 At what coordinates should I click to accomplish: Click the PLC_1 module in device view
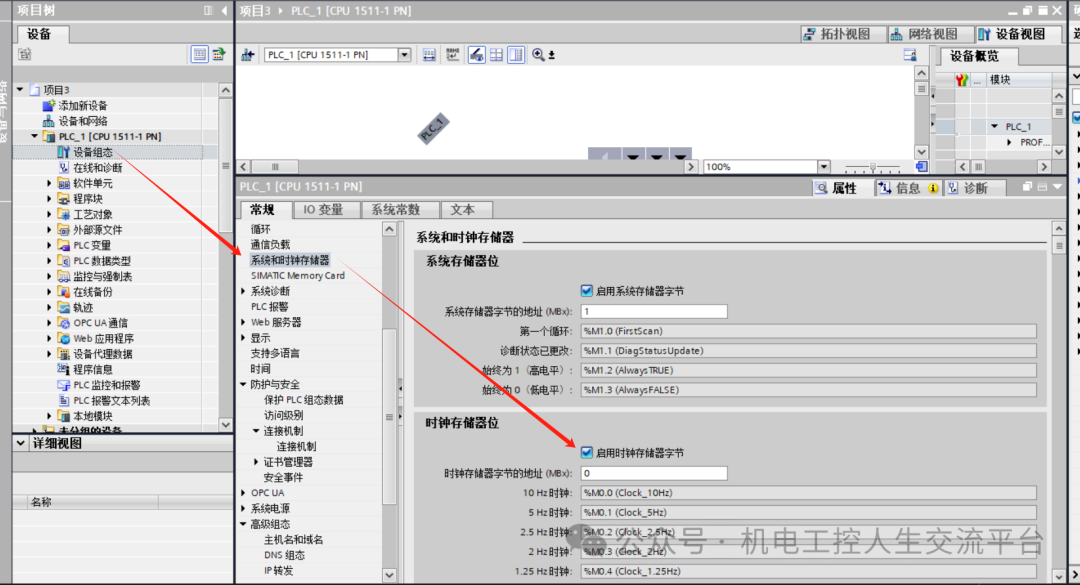pyautogui.click(x=433, y=128)
